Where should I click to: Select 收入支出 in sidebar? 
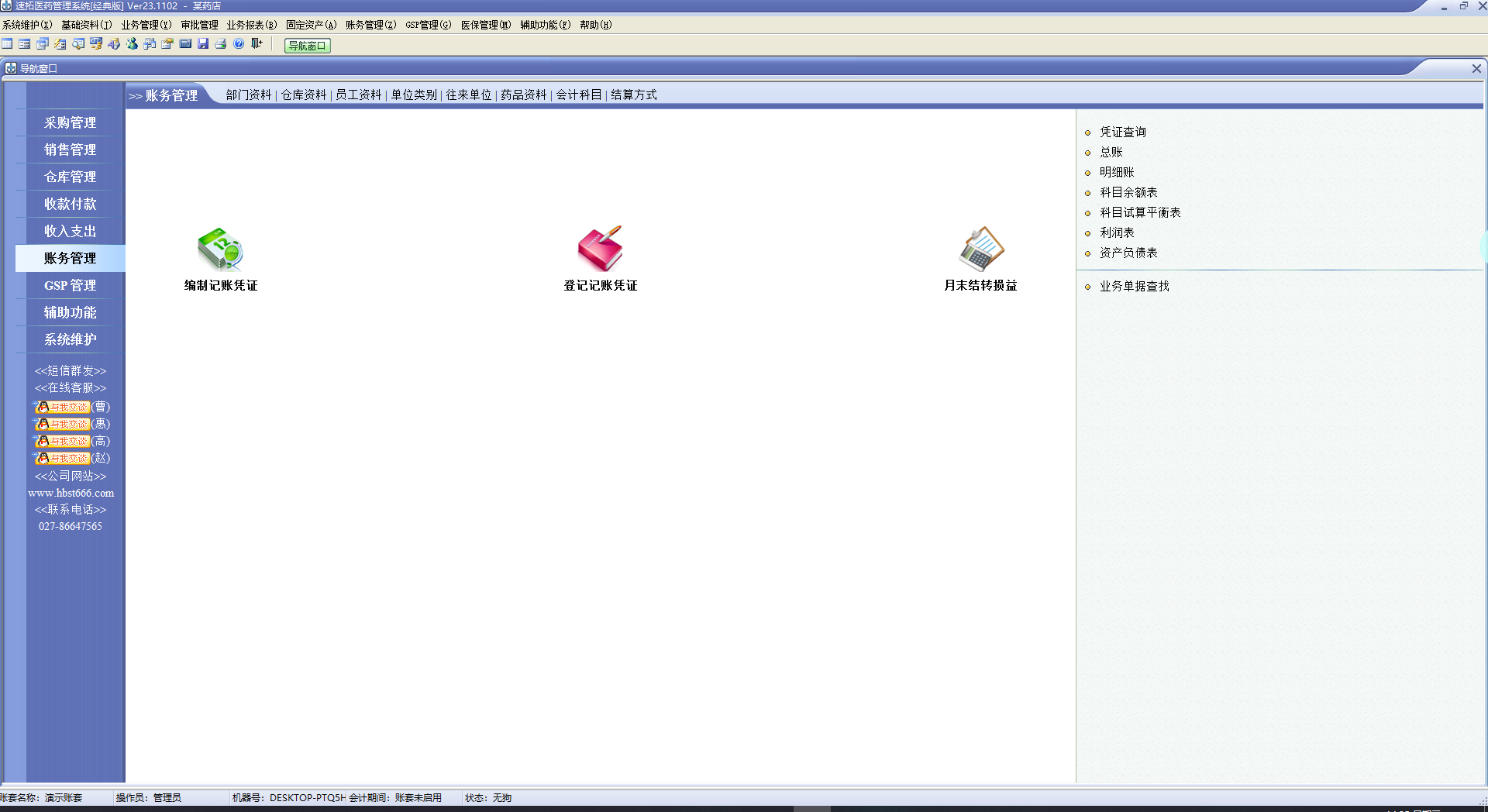click(71, 231)
